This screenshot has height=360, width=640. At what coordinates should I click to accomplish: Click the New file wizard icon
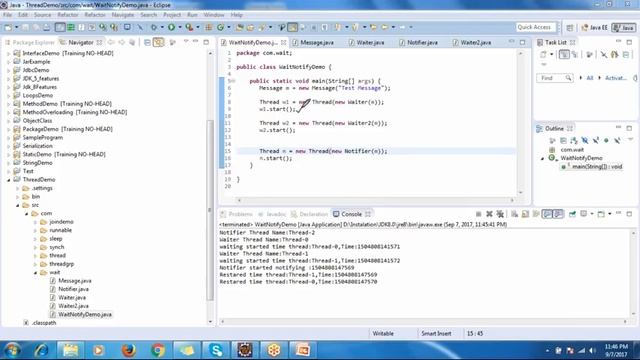(8, 27)
